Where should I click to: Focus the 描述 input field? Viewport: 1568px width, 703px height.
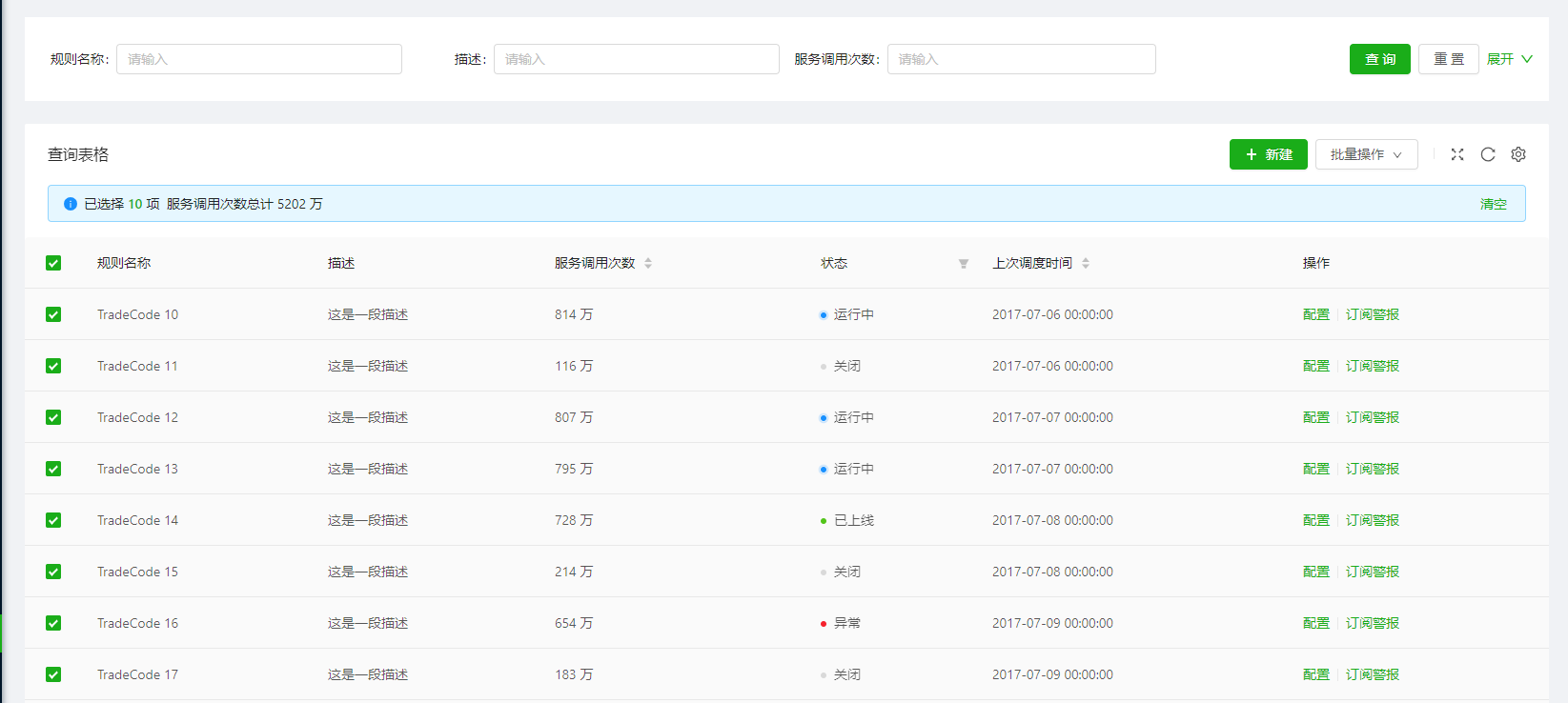pos(637,59)
